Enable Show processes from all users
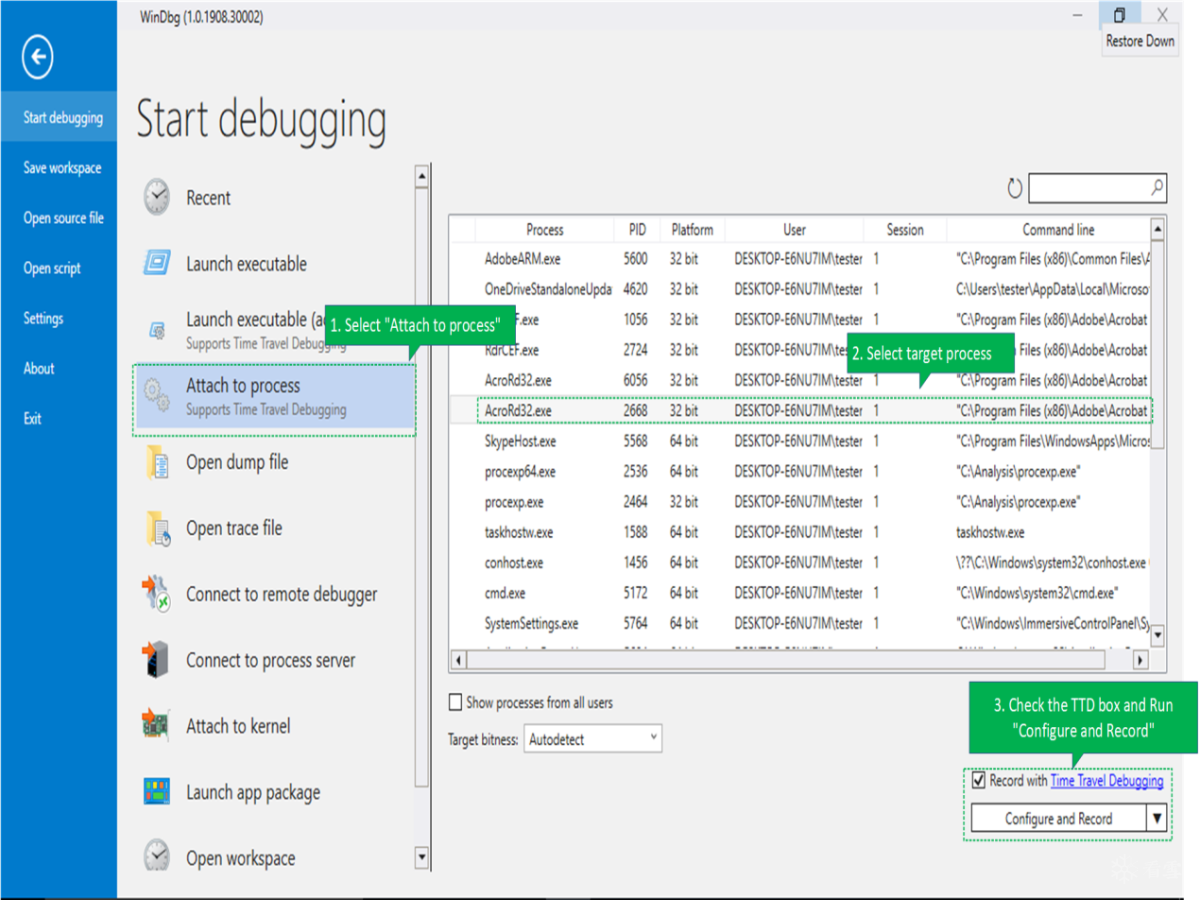 tap(456, 702)
